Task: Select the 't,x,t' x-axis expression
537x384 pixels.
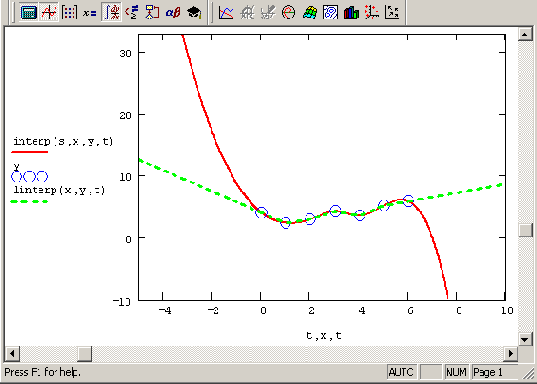Action: (324, 335)
